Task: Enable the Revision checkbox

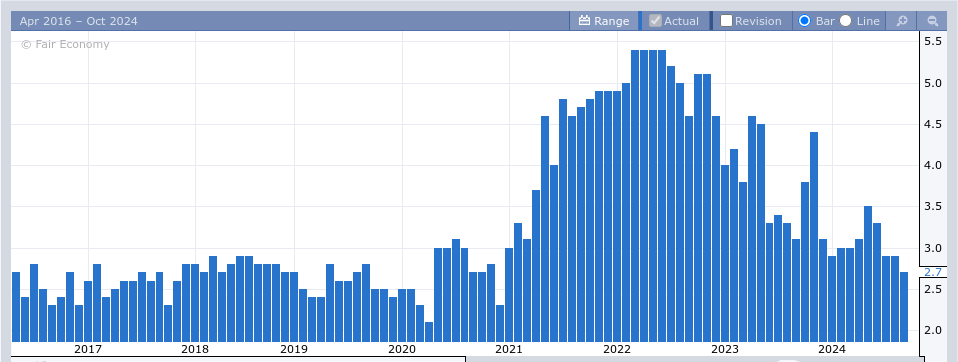Action: click(726, 21)
